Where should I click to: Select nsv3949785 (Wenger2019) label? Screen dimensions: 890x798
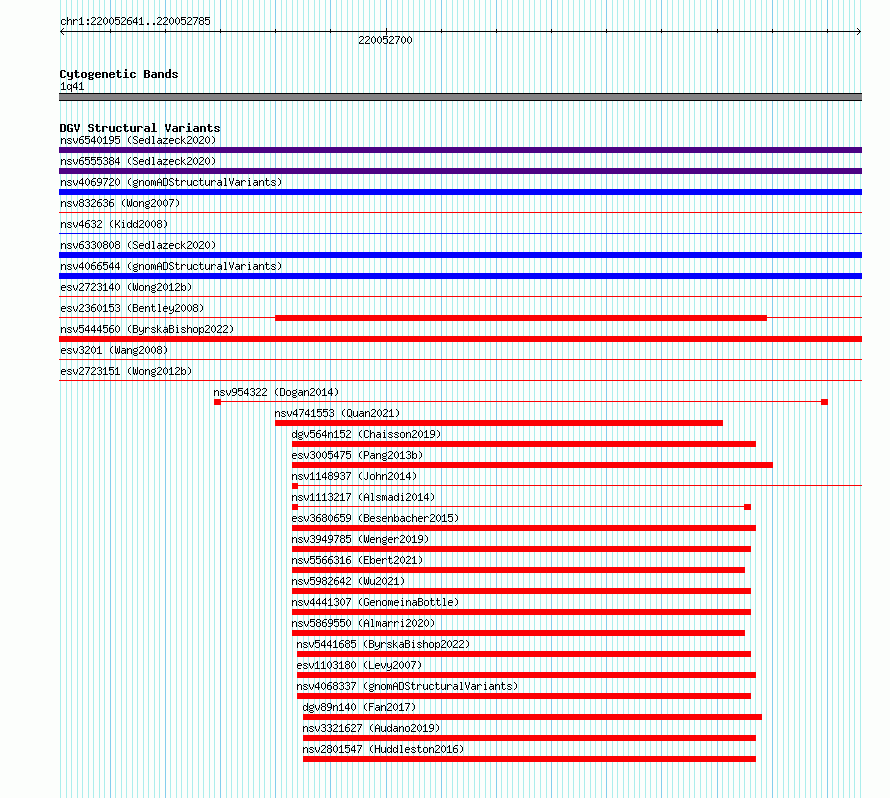(360, 539)
